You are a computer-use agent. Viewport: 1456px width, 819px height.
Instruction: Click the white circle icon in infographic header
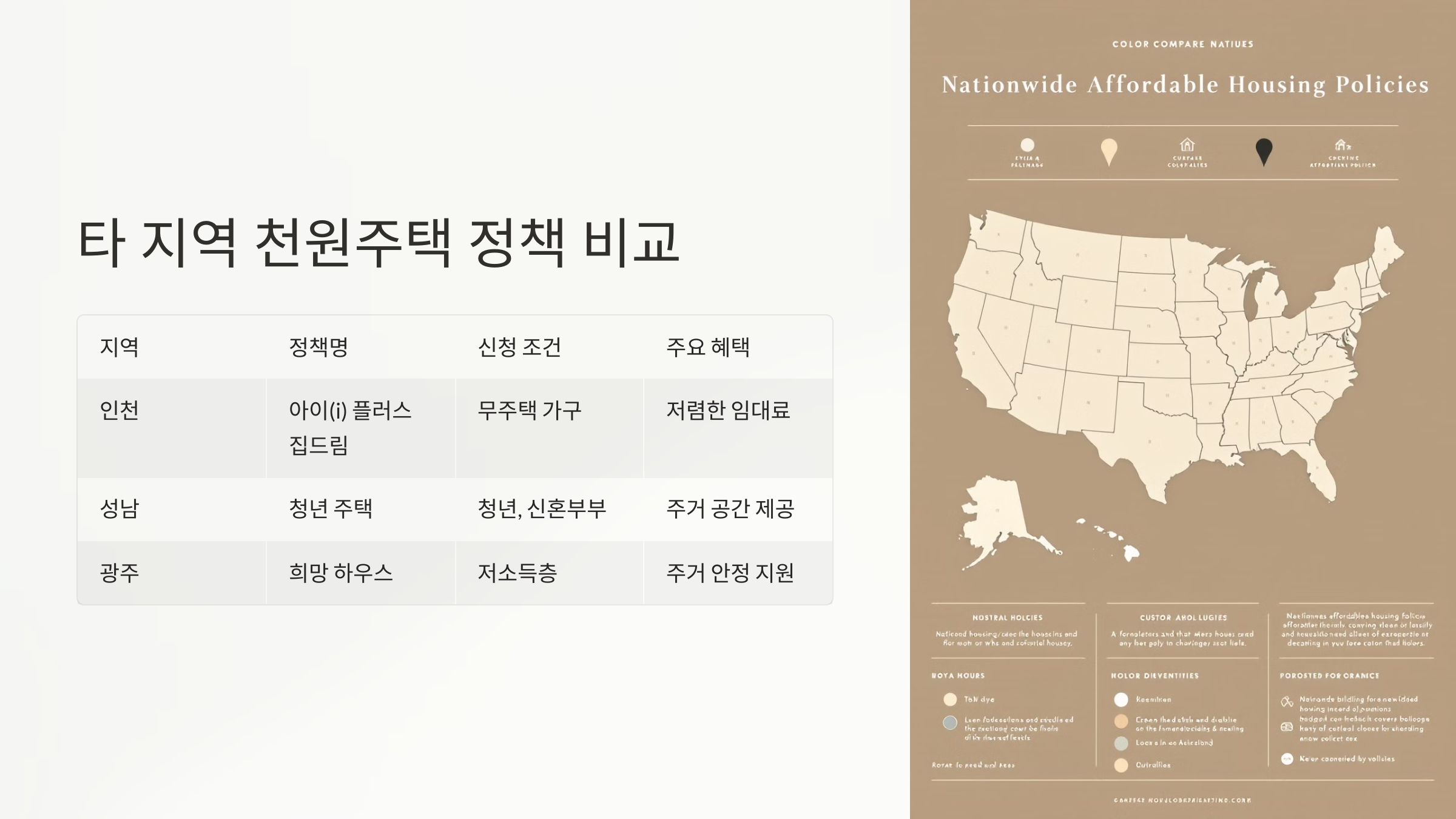(x=1027, y=145)
